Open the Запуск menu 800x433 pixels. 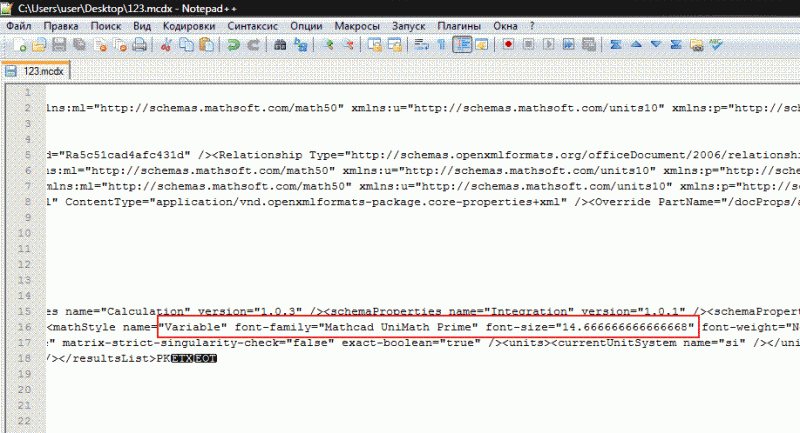coord(408,26)
